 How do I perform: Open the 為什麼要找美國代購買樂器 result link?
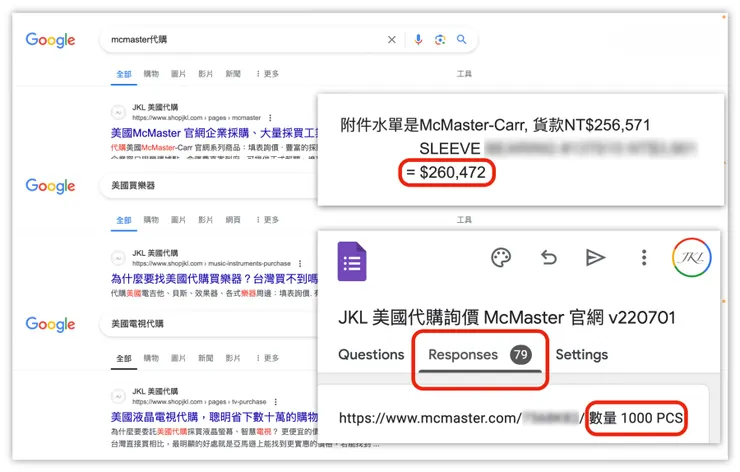tap(214, 279)
